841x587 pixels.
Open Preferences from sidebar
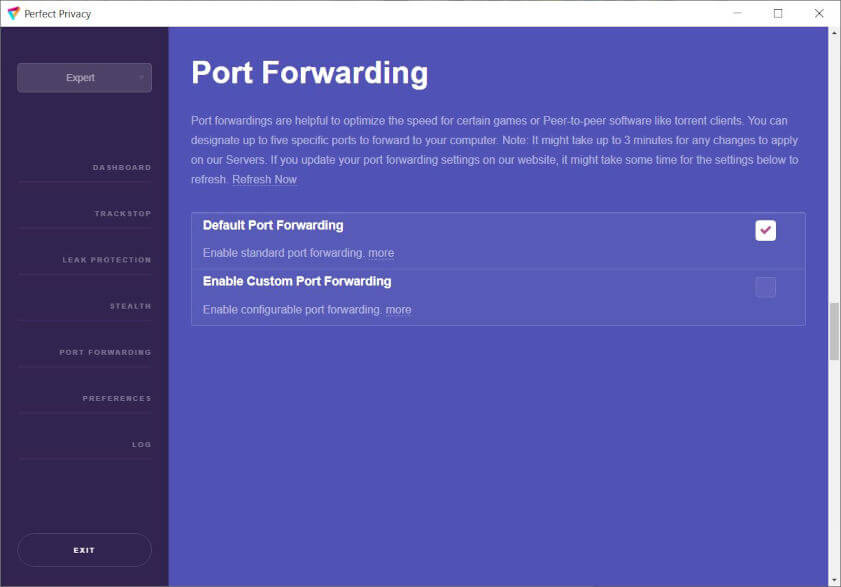pyautogui.click(x=116, y=398)
